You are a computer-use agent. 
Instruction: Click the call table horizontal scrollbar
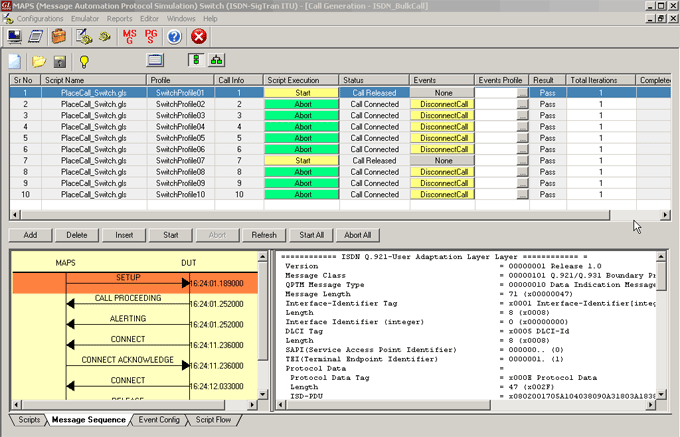(315, 215)
